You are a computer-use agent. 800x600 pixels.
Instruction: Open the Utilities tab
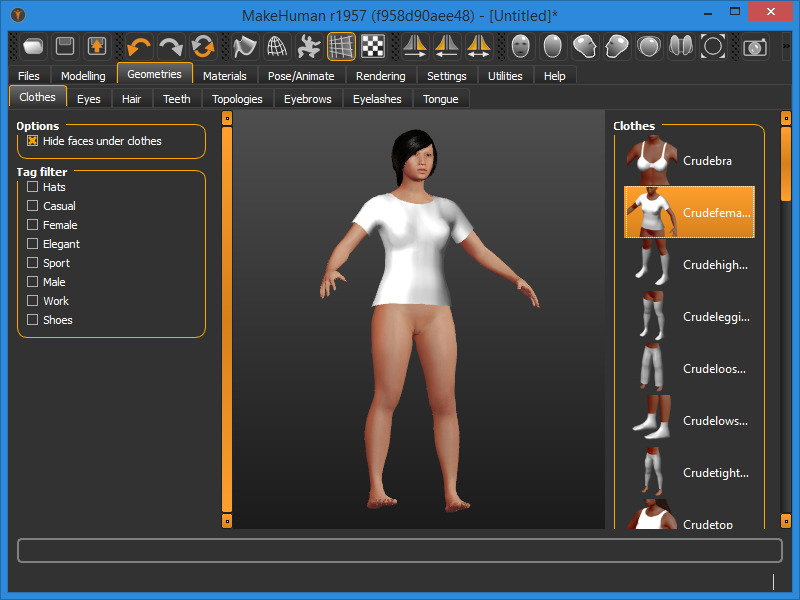(x=505, y=76)
